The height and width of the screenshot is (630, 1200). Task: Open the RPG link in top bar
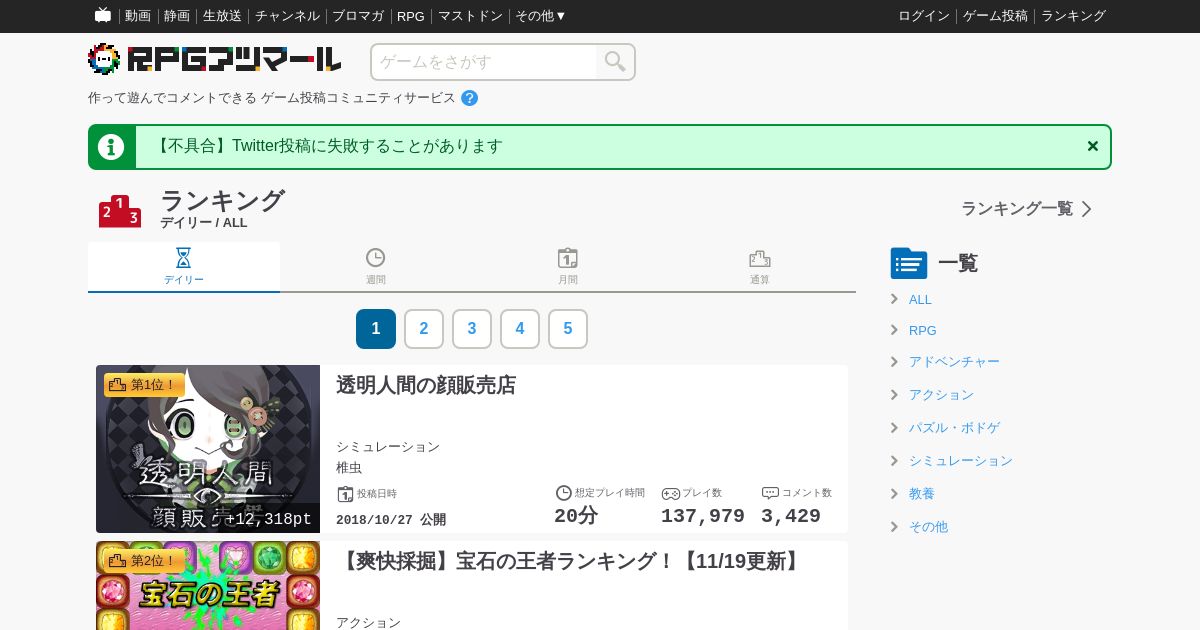[411, 16]
